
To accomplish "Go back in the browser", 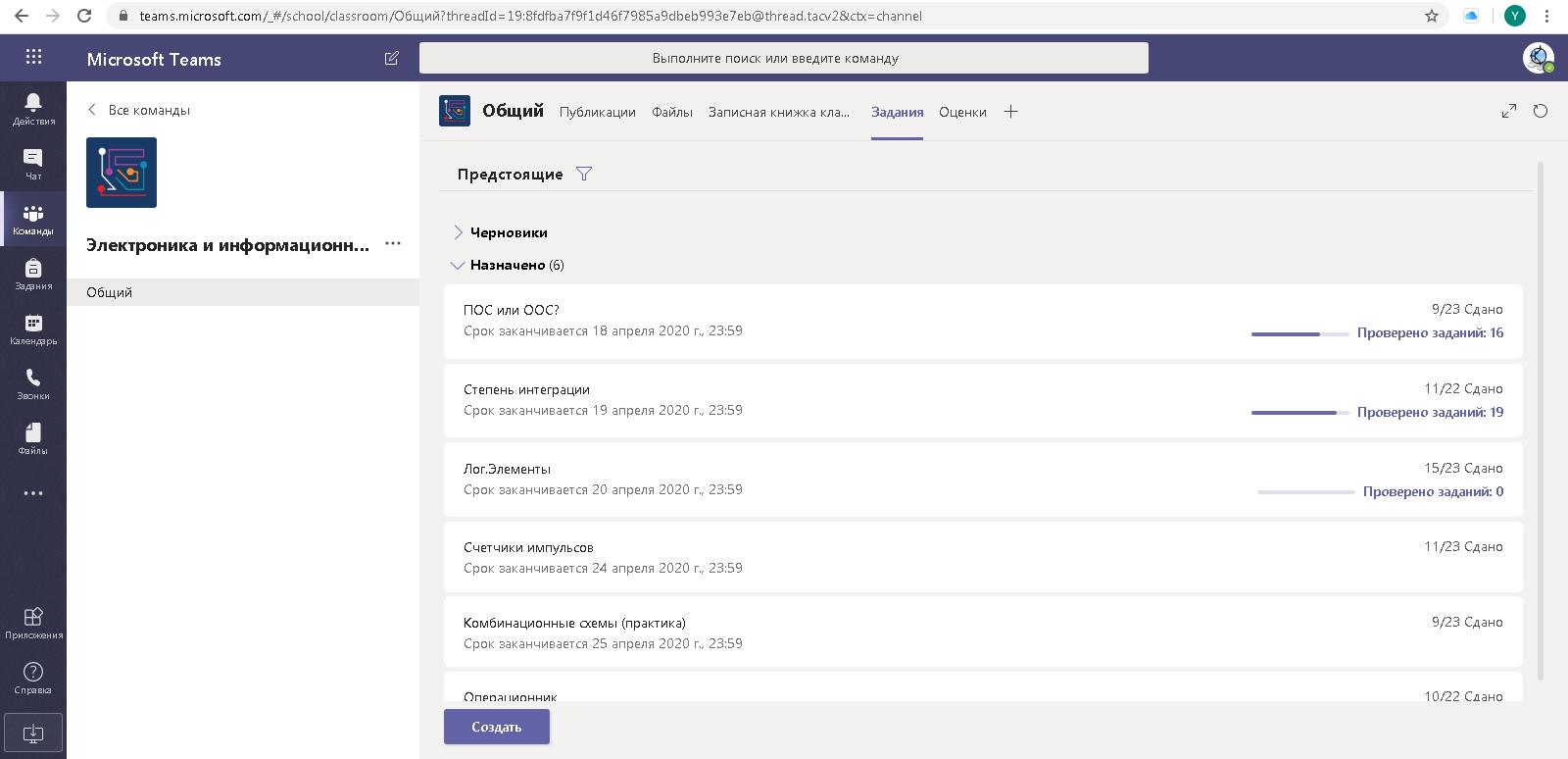I will pyautogui.click(x=22, y=16).
